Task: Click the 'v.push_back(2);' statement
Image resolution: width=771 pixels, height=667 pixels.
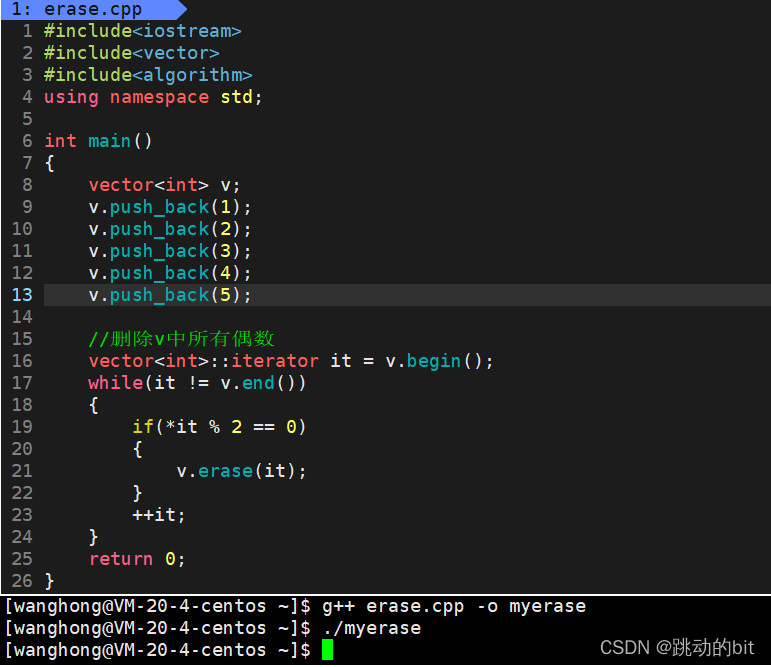Action: [x=170, y=229]
